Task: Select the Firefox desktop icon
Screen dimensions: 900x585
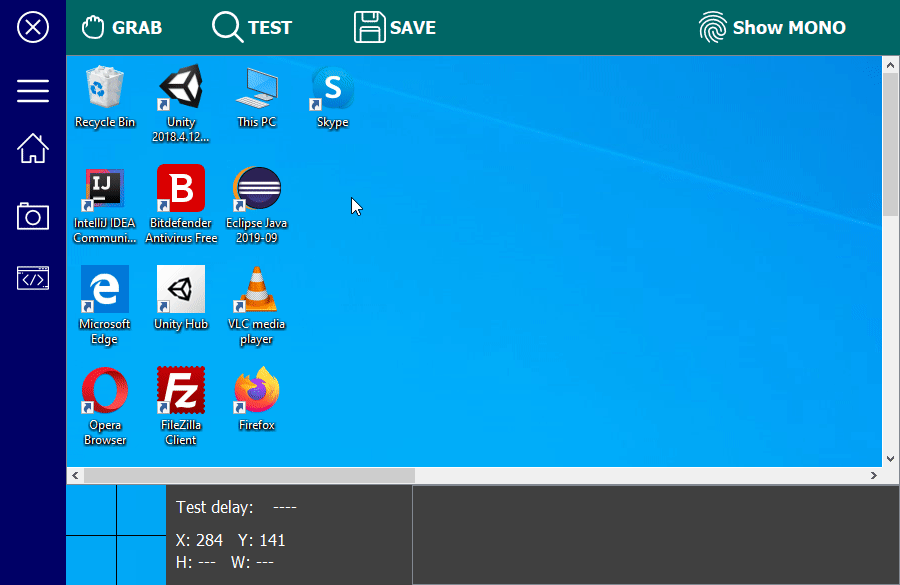Action: [257, 399]
